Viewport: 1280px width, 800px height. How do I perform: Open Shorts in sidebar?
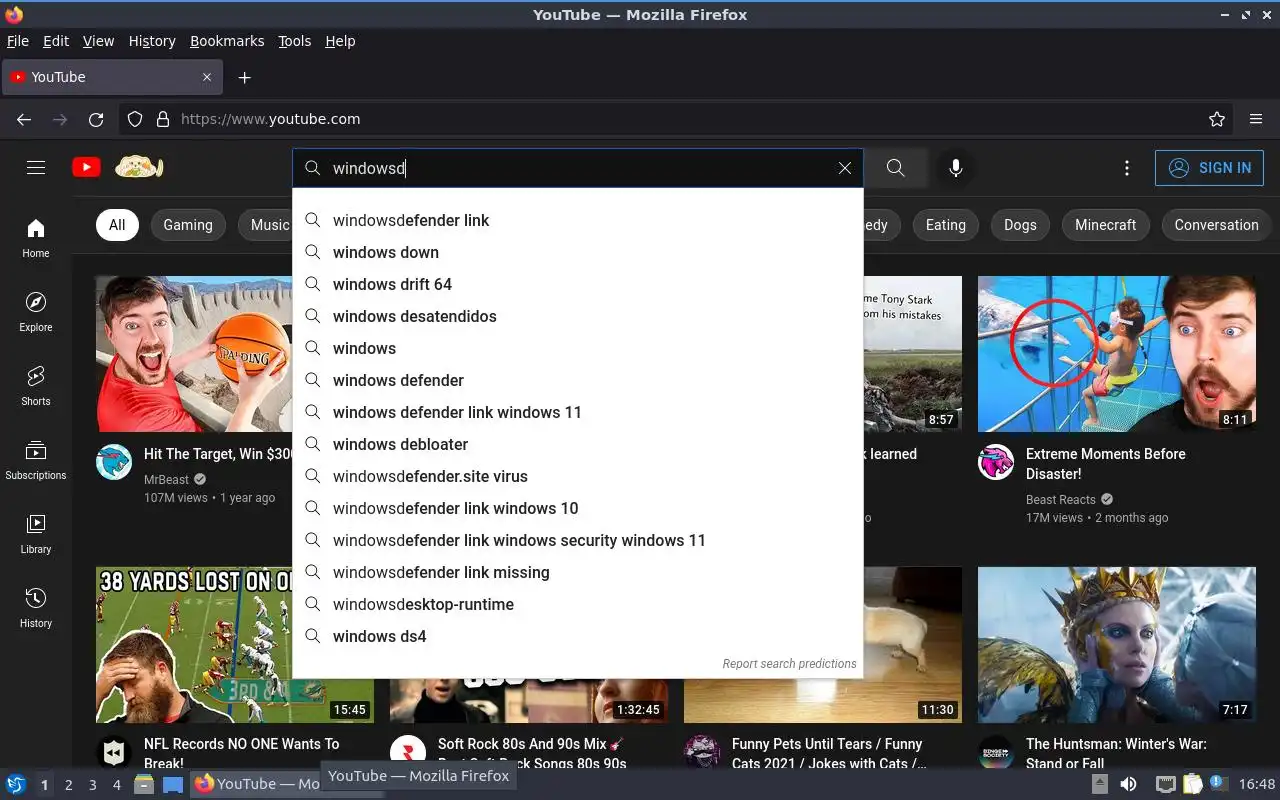coord(36,387)
